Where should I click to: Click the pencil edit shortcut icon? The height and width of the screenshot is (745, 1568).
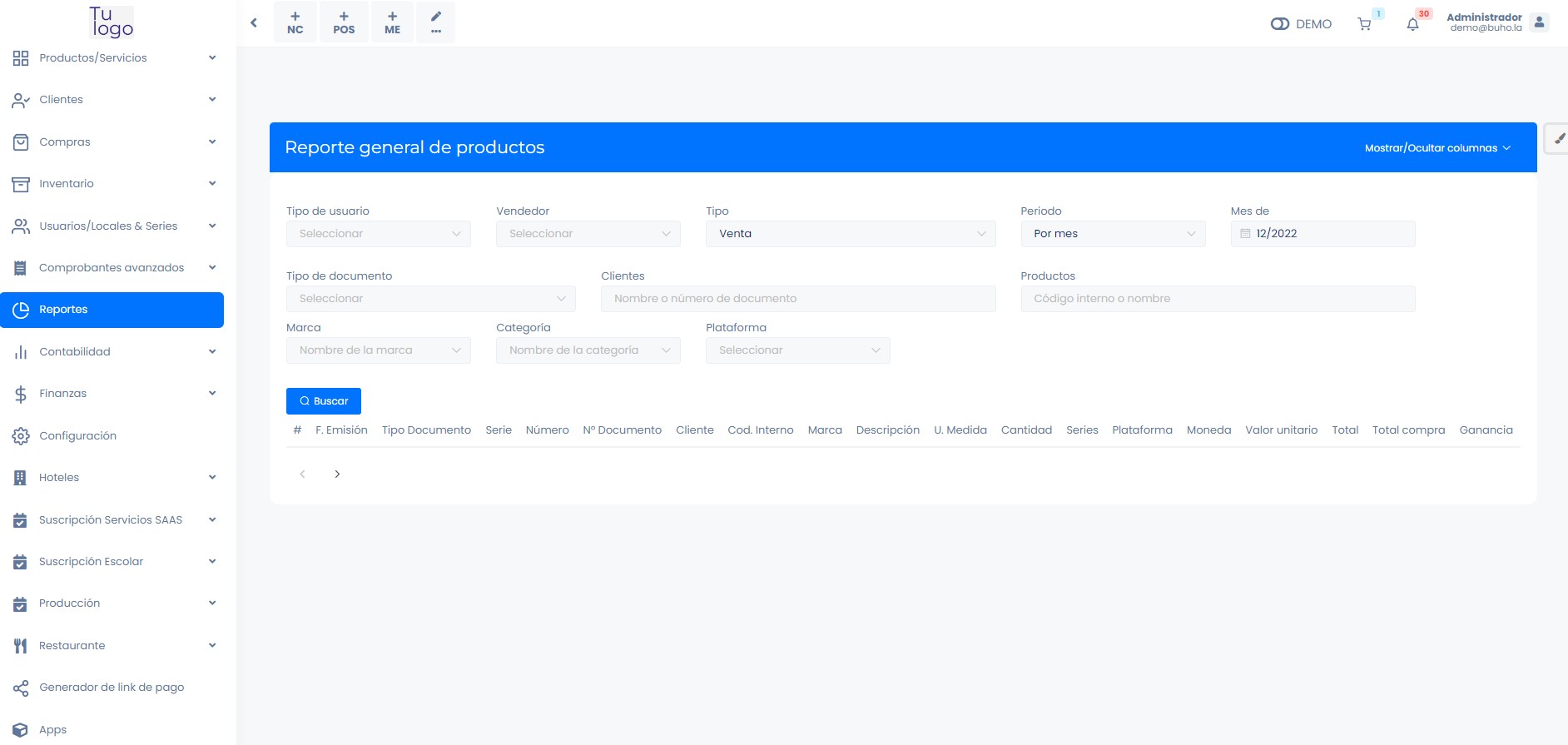(435, 22)
